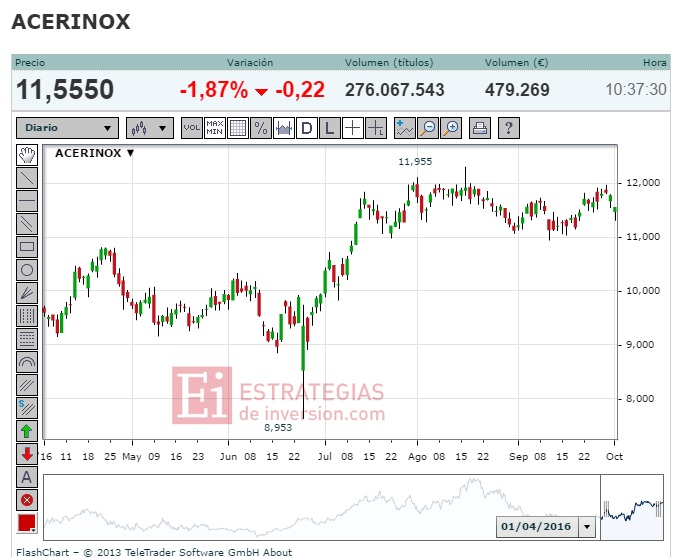Open the start date dropdown arrow
The height and width of the screenshot is (557, 673).
click(x=586, y=527)
